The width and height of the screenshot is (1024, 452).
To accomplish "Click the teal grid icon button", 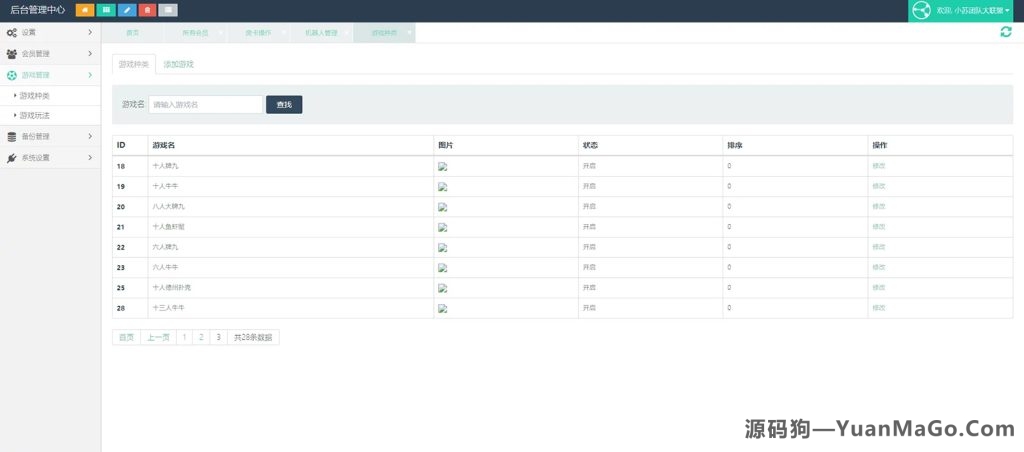I will pyautogui.click(x=106, y=10).
